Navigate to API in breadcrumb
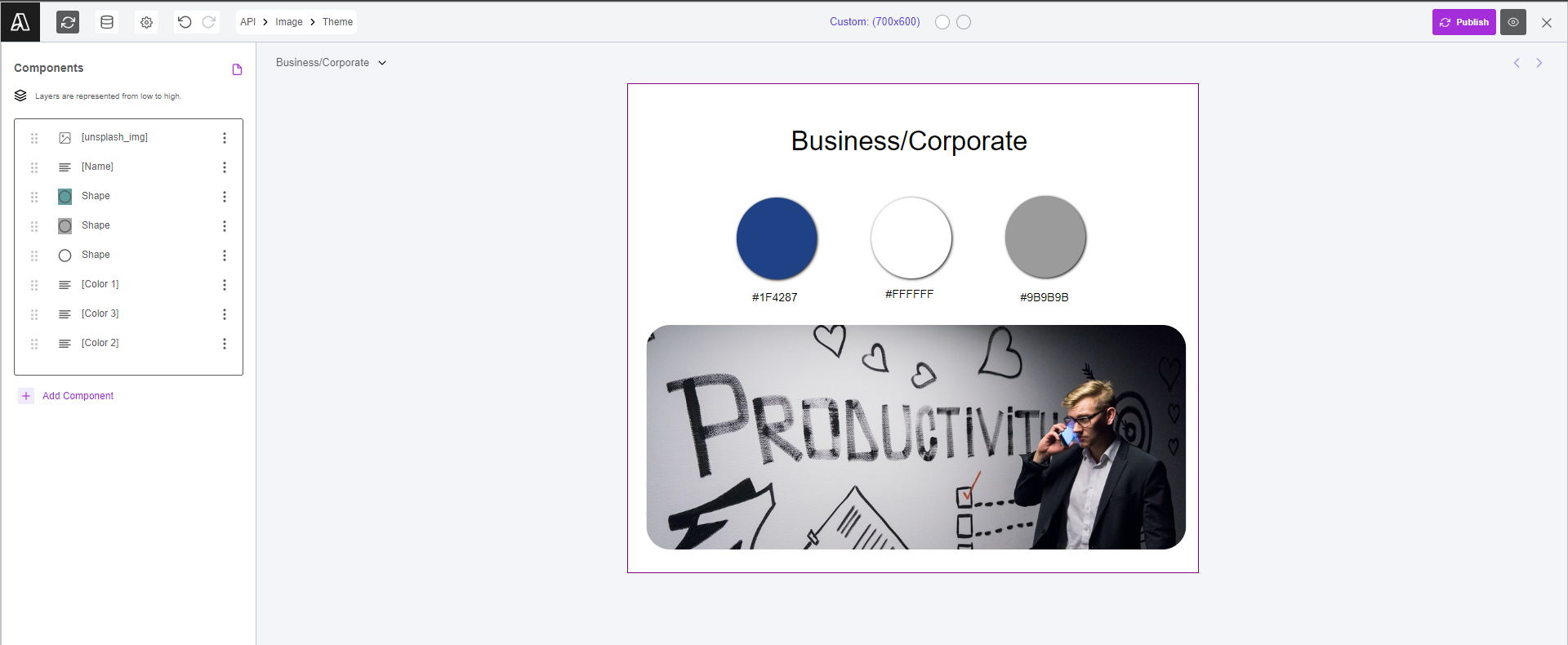The height and width of the screenshot is (645, 1568). (247, 22)
